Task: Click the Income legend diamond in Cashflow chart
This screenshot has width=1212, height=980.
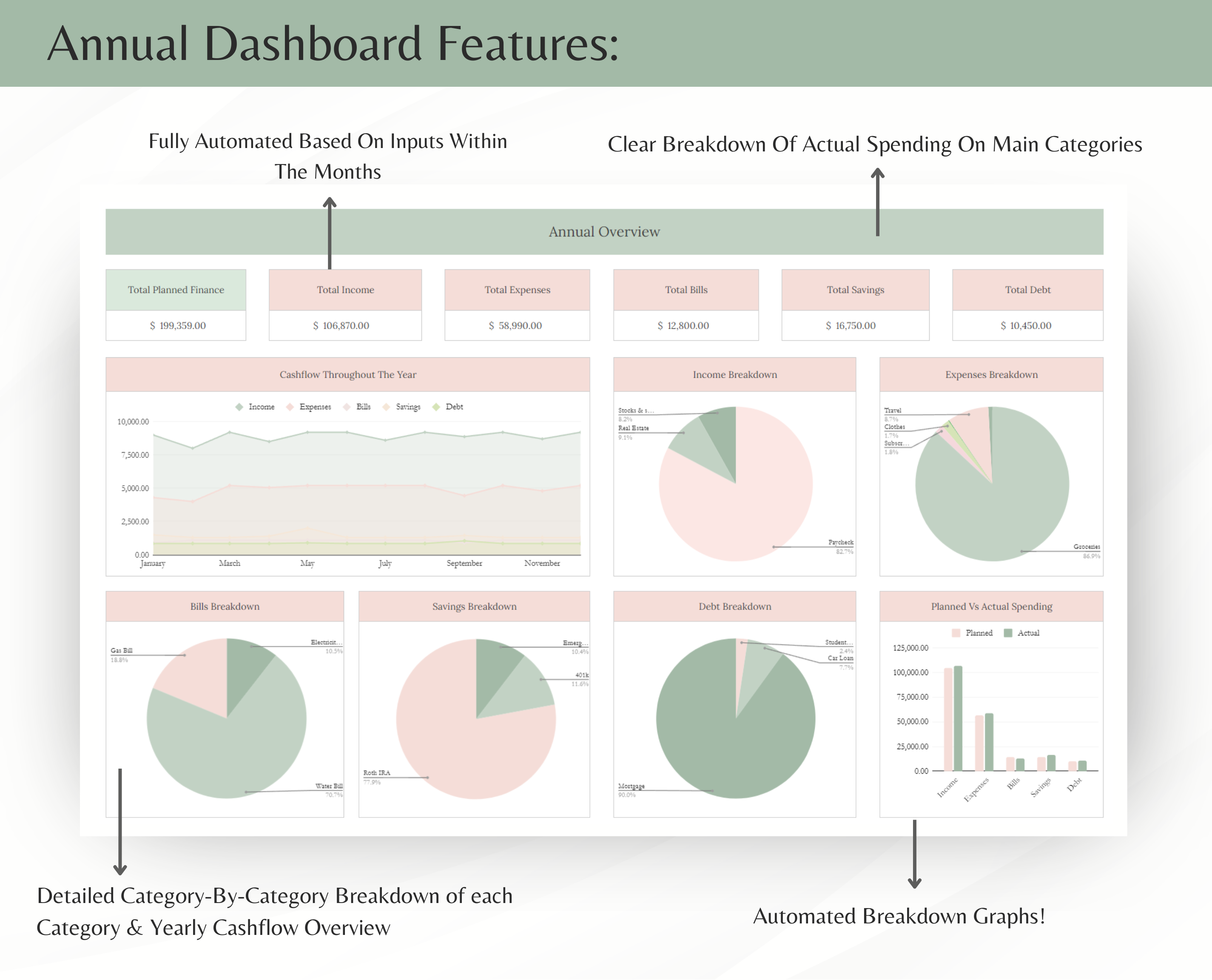Action: pos(239,407)
